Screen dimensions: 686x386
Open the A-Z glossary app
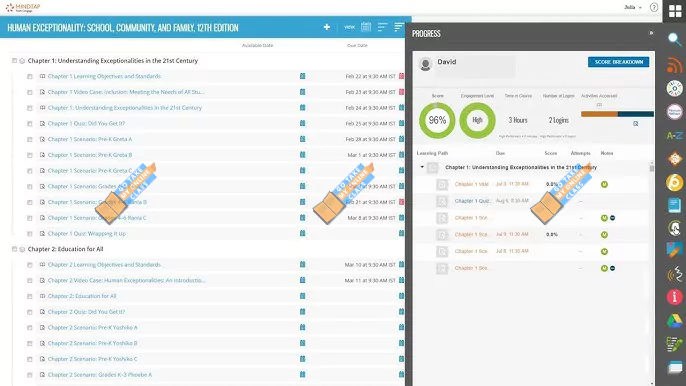pos(674,135)
